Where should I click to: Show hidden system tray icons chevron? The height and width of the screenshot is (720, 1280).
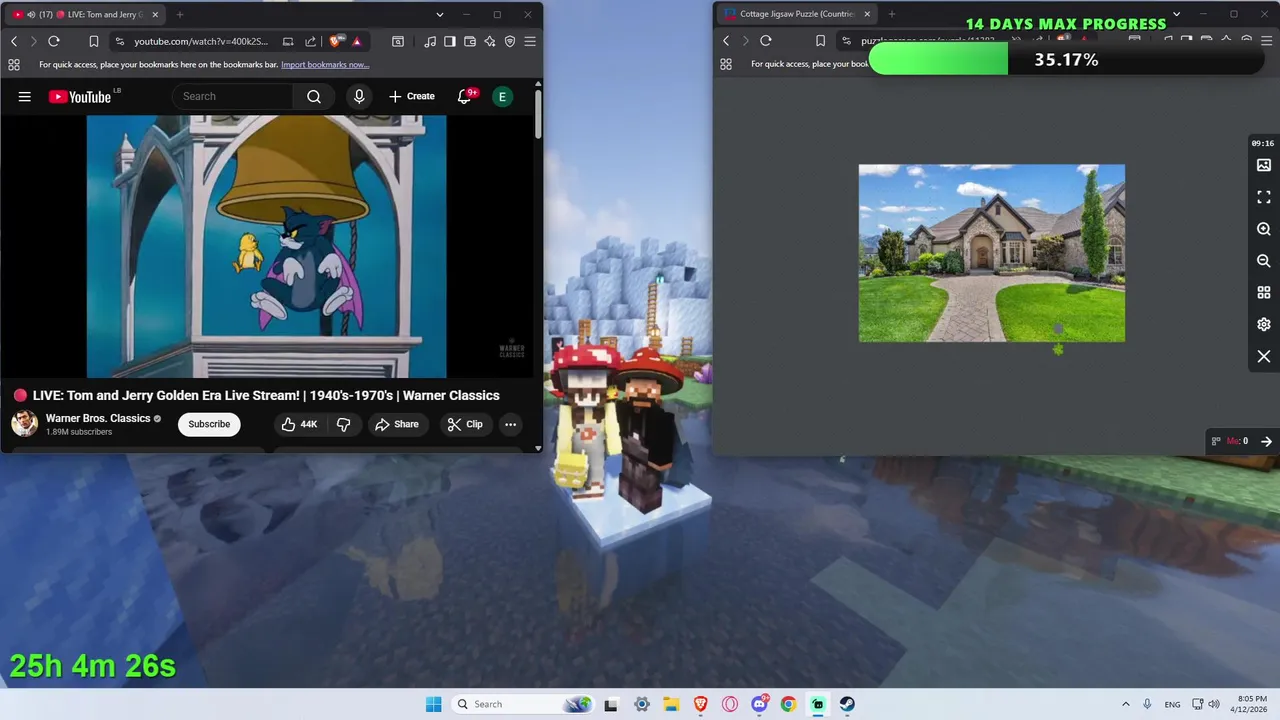coord(1125,704)
